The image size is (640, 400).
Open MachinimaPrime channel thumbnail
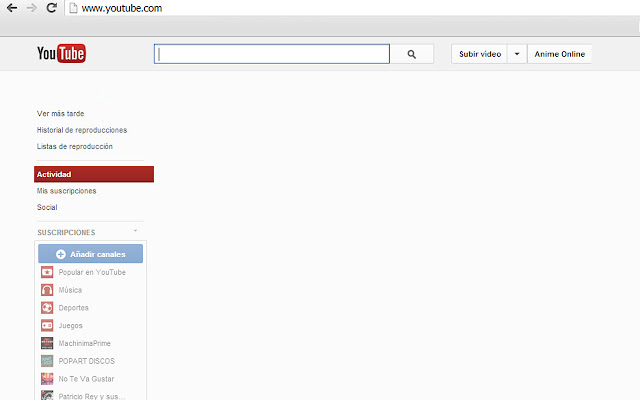[x=47, y=343]
